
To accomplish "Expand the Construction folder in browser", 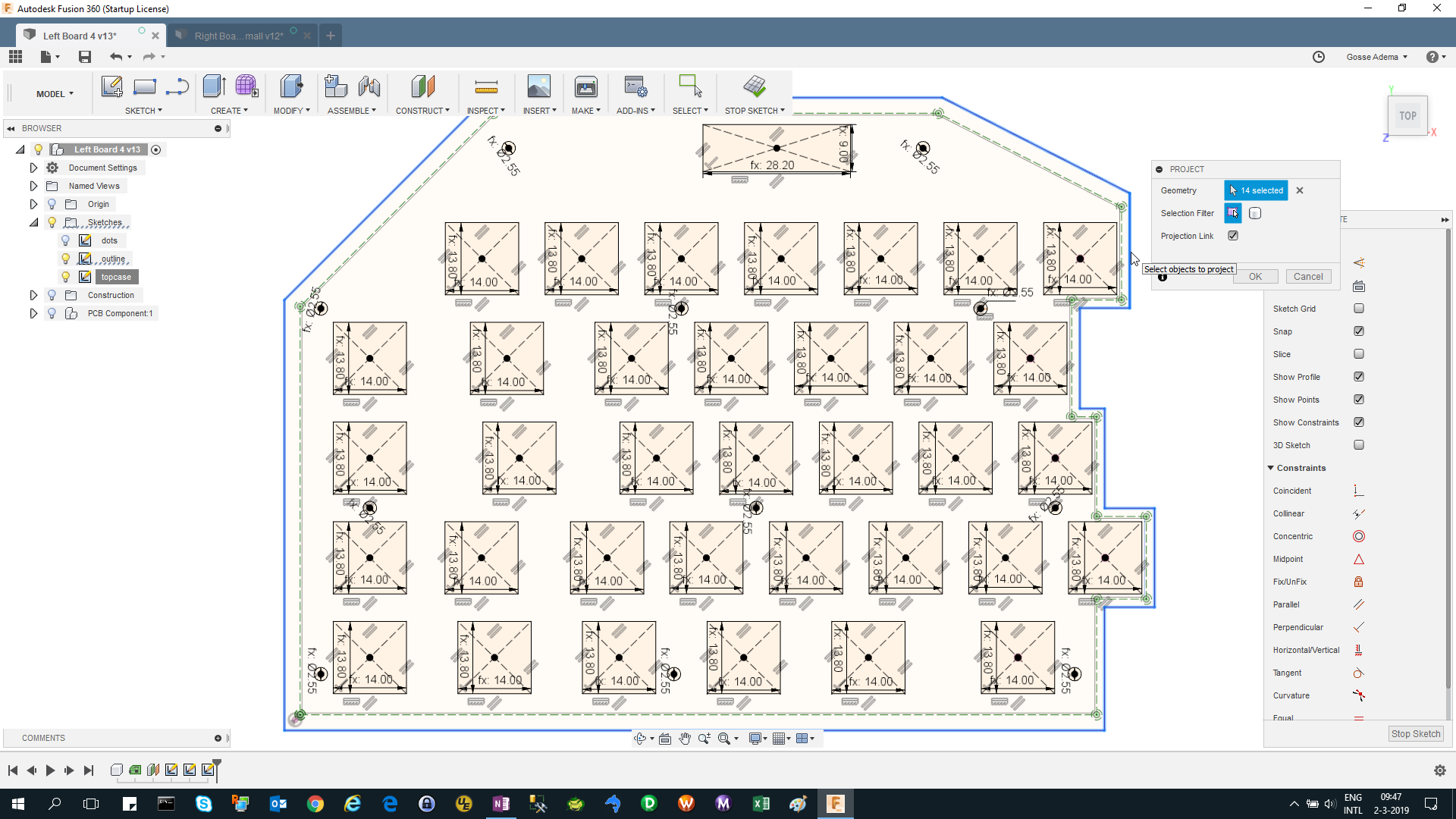I will [x=33, y=295].
